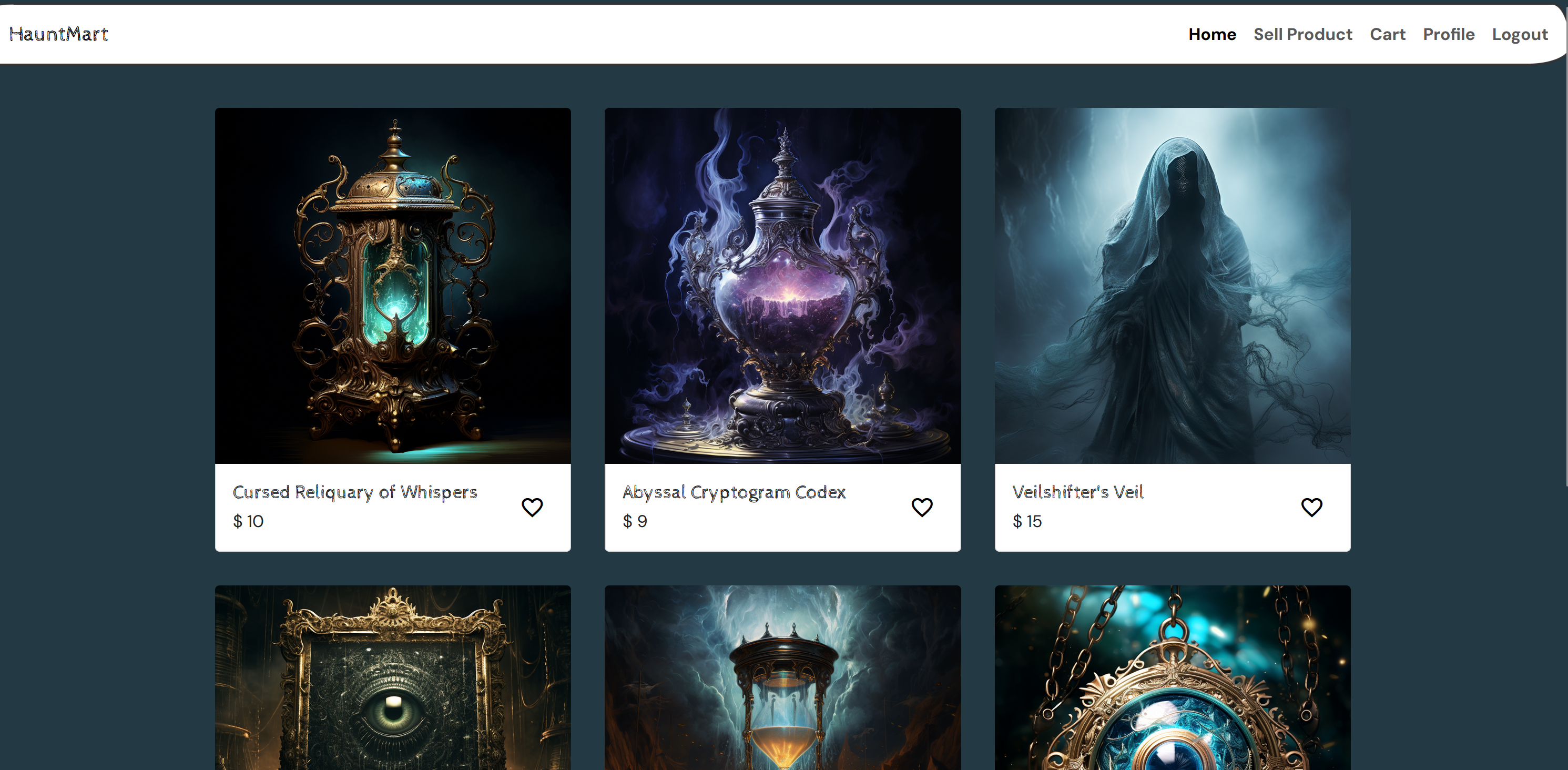This screenshot has width=1568, height=770.
Task: Open Cursed Reliquary of Whispers product image
Action: tap(393, 286)
